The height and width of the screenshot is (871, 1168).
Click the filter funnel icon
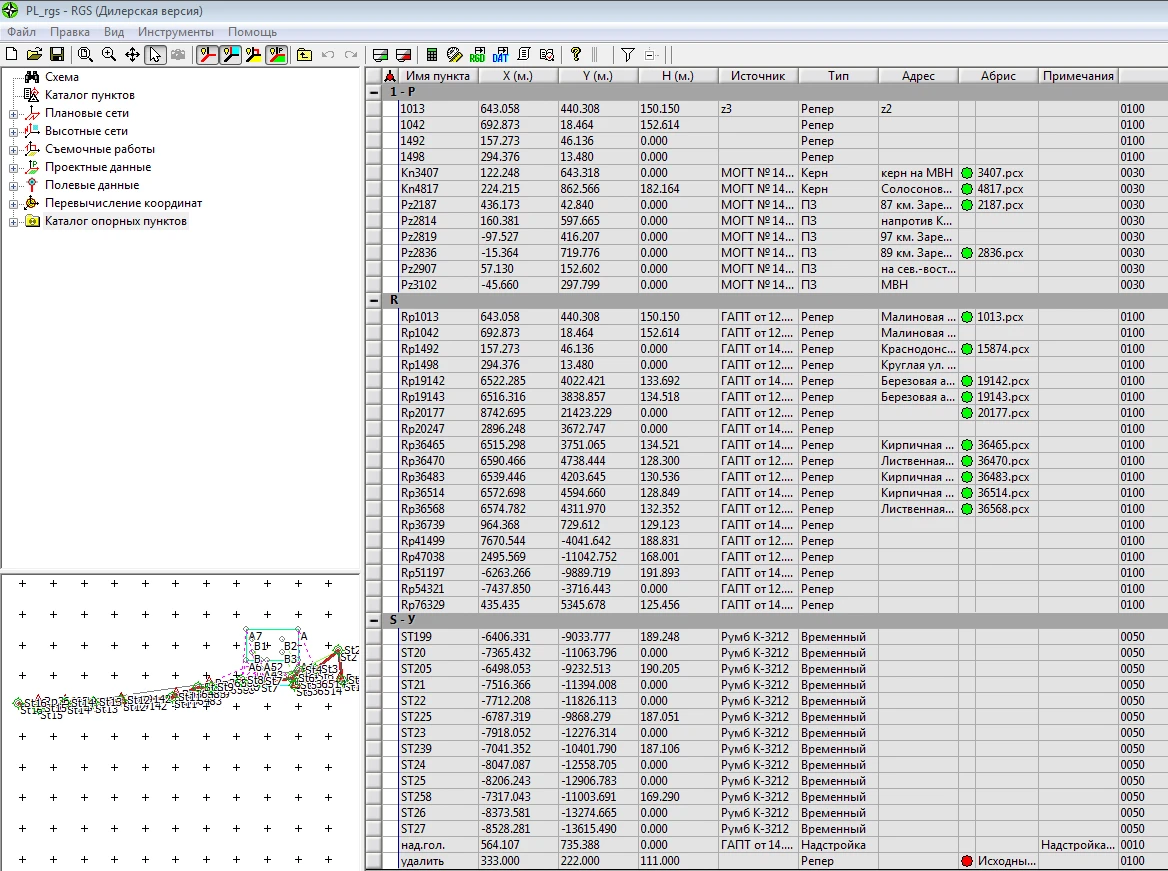627,55
